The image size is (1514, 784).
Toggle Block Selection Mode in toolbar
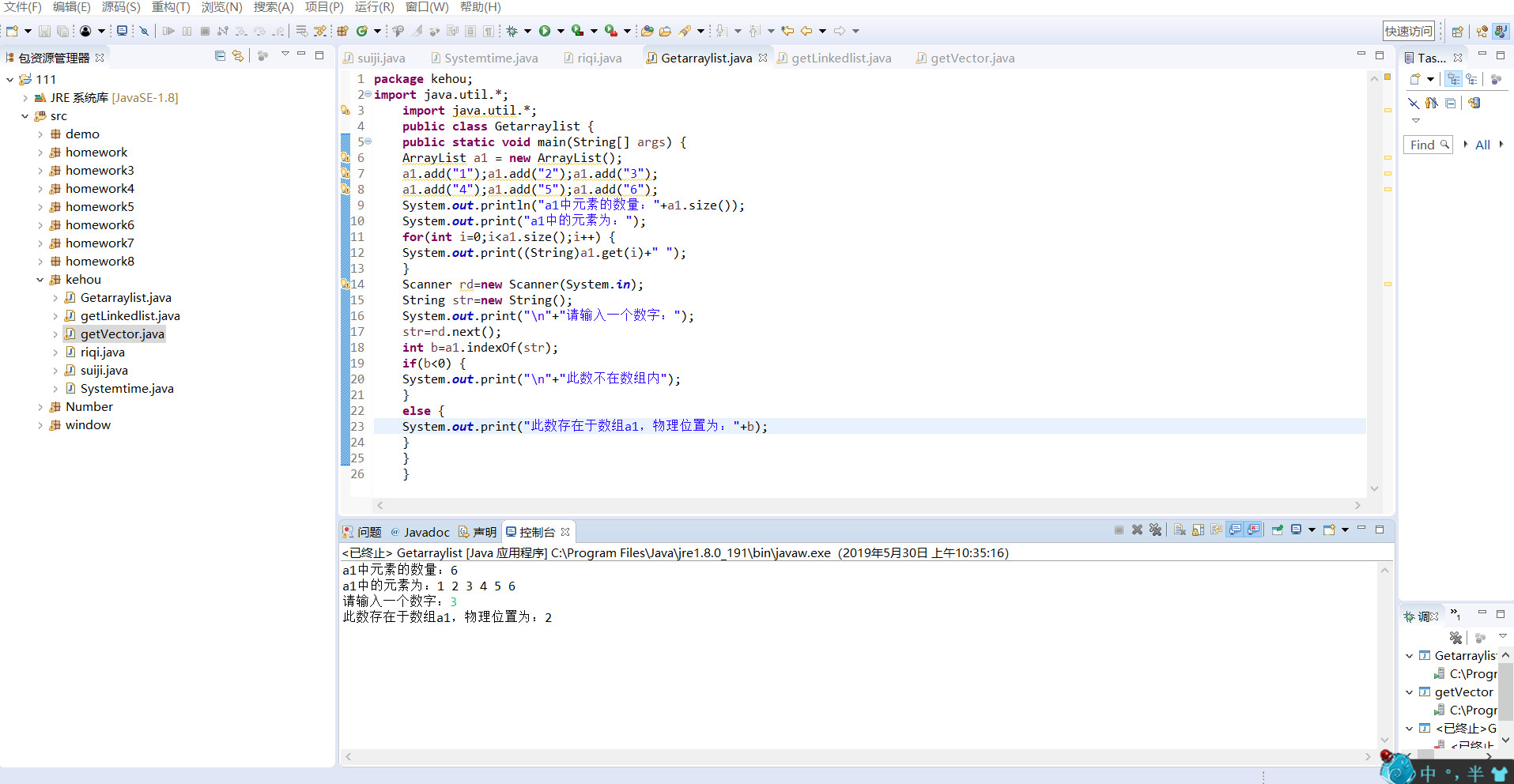[x=470, y=31]
